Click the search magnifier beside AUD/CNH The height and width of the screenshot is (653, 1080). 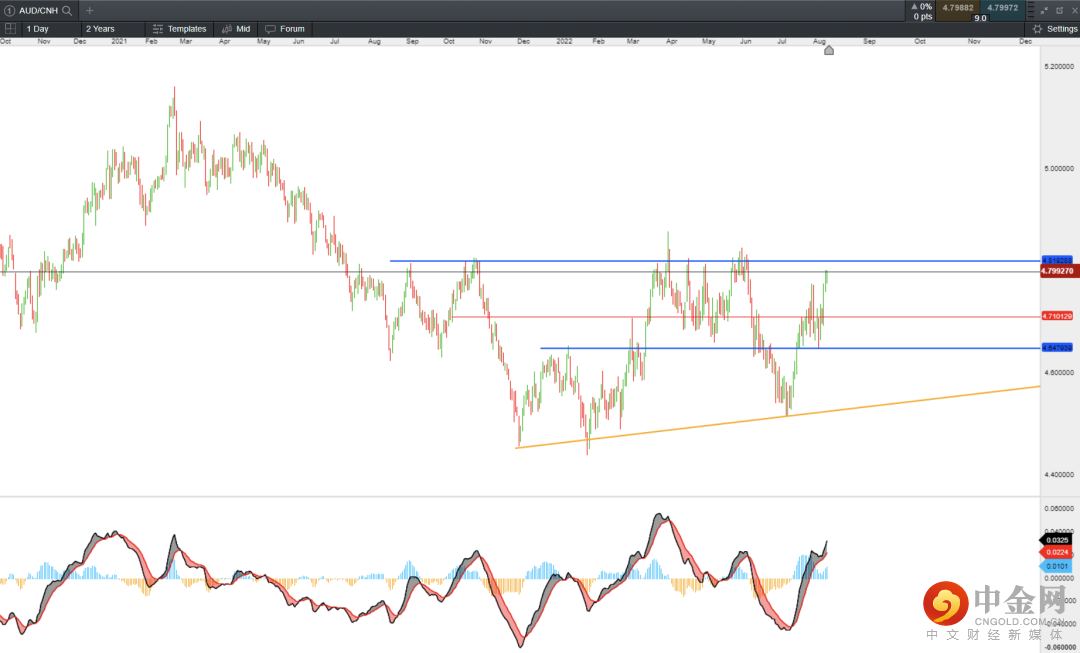point(66,10)
